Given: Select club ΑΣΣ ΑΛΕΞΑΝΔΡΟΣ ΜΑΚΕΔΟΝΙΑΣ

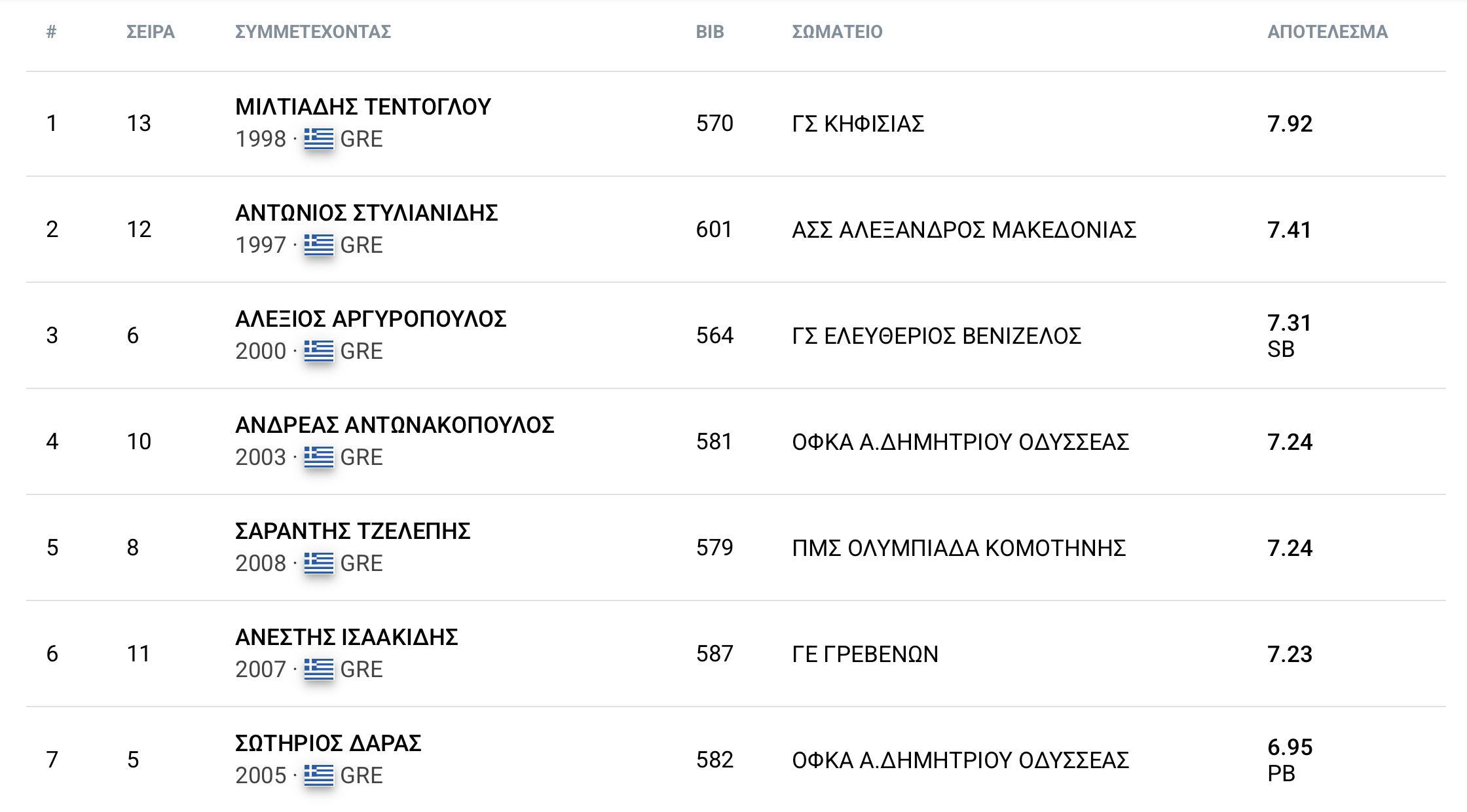Looking at the screenshot, I should point(963,230).
